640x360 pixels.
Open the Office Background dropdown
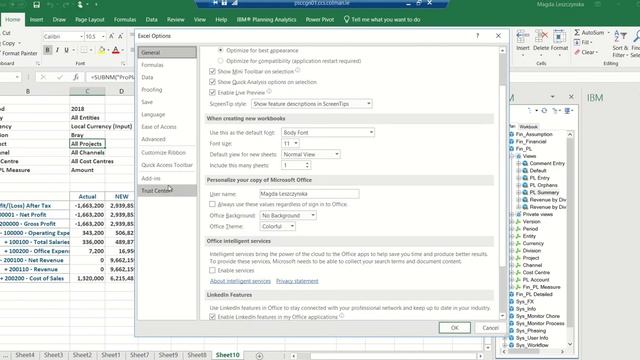[288, 215]
